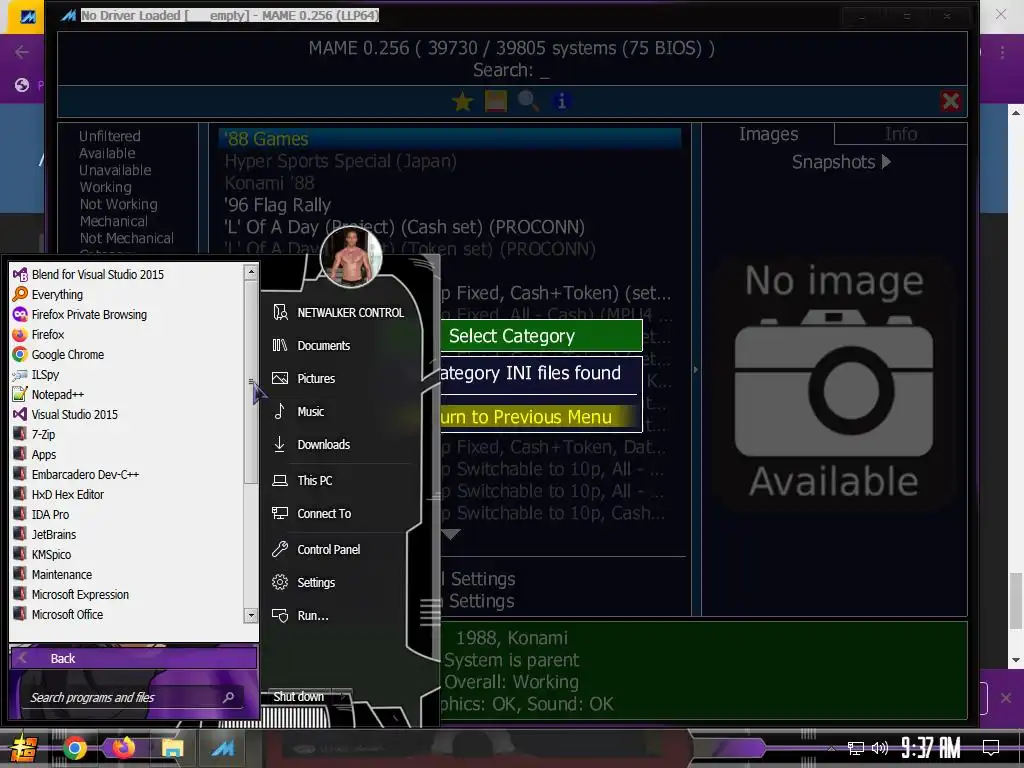This screenshot has width=1024, height=768.
Task: Select the Unfiltered filter in MAME
Action: point(110,136)
